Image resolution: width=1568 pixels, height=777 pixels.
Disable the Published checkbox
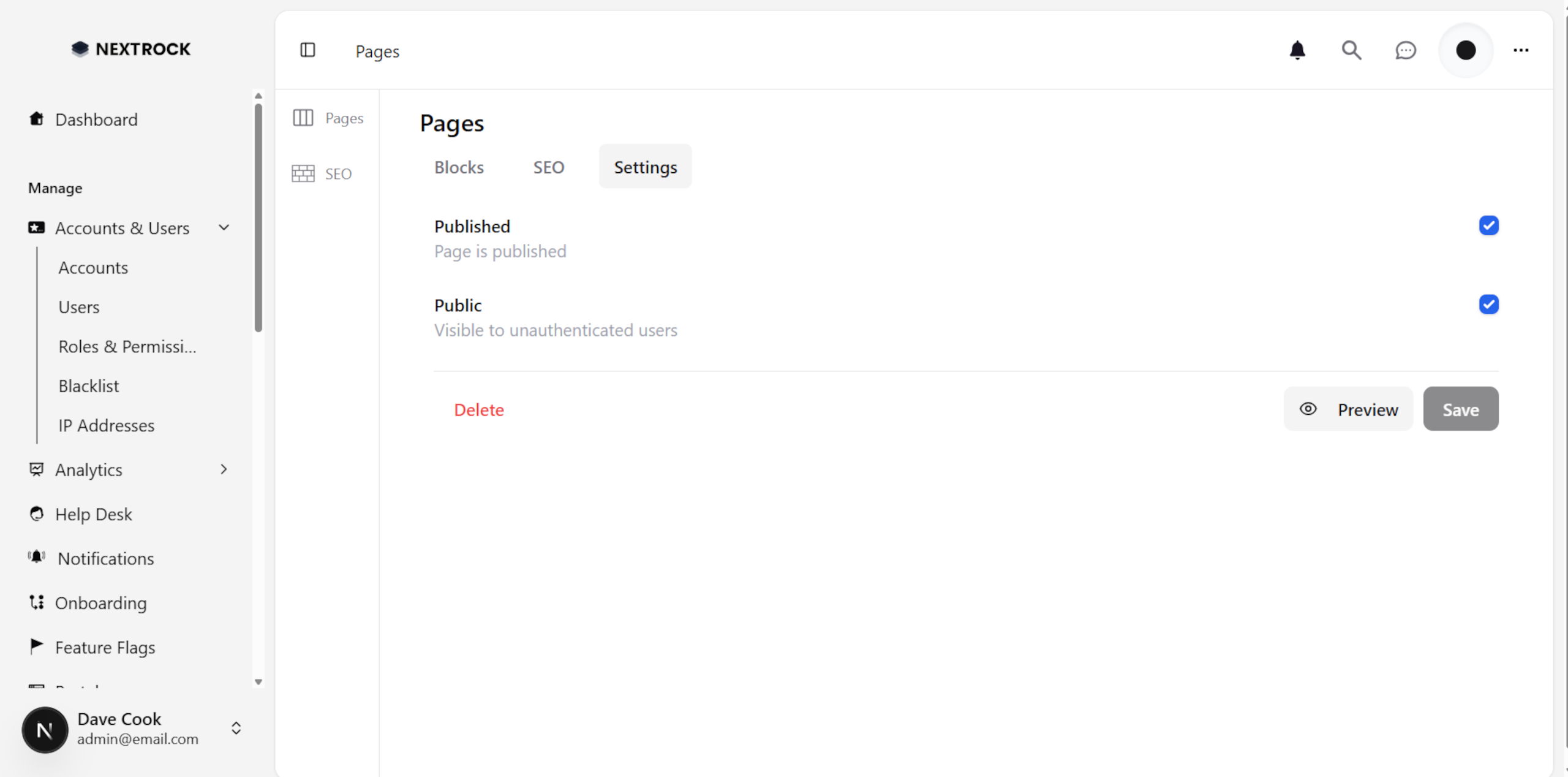point(1489,225)
